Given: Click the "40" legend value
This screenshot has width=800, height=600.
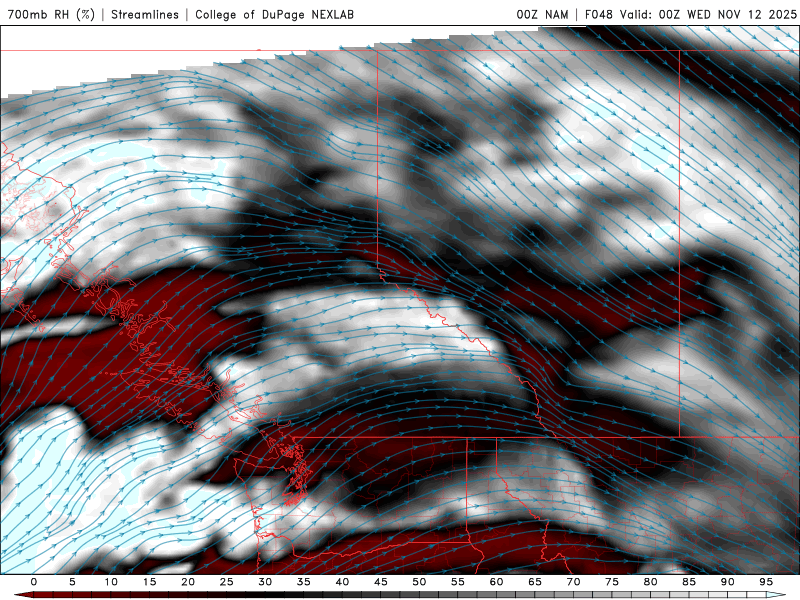Looking at the screenshot, I should [342, 582].
